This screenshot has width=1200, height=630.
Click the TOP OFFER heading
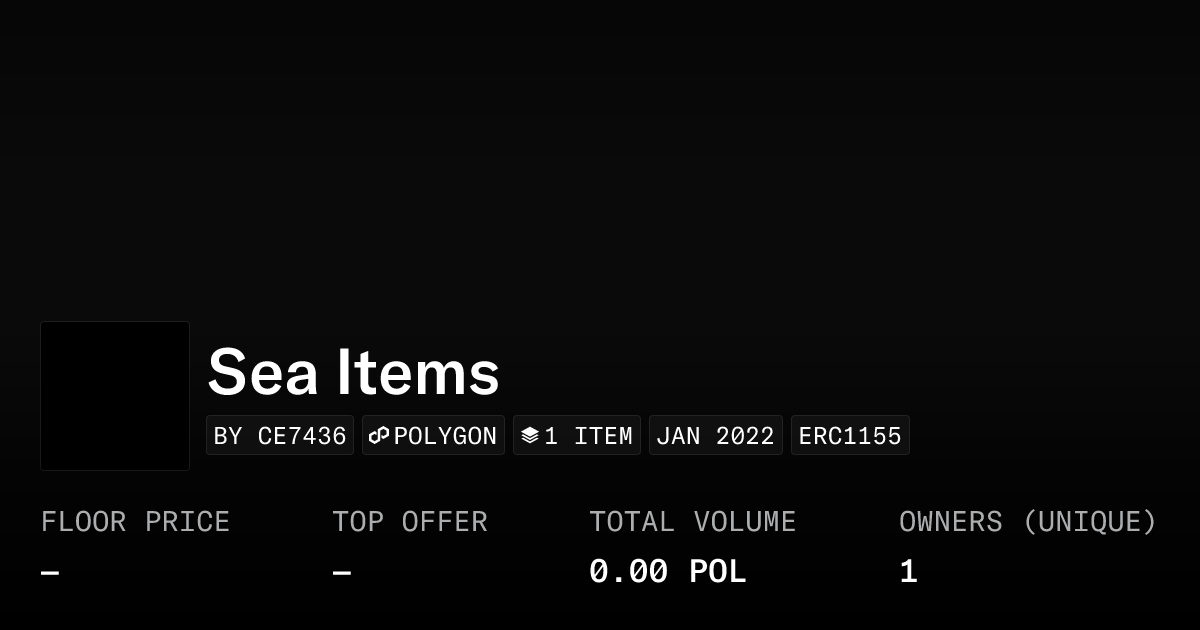click(410, 522)
